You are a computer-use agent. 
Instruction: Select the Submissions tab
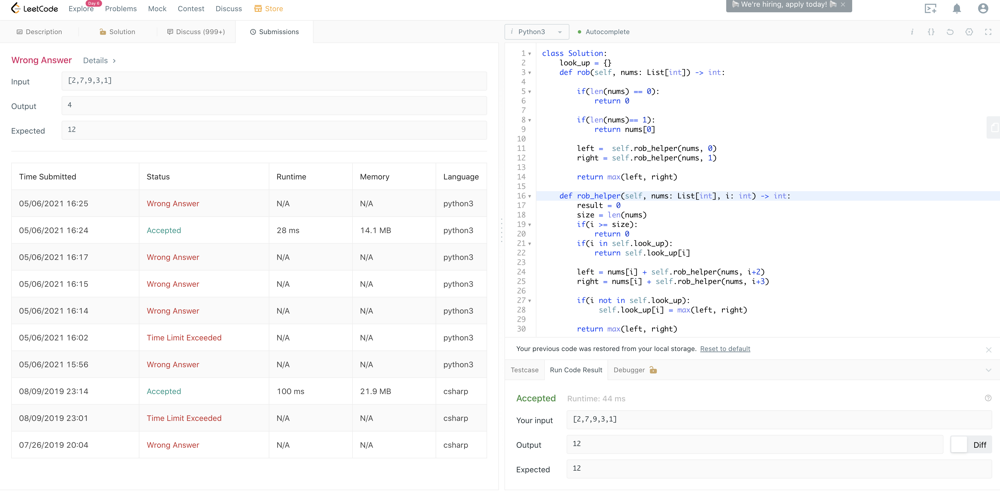click(x=274, y=32)
